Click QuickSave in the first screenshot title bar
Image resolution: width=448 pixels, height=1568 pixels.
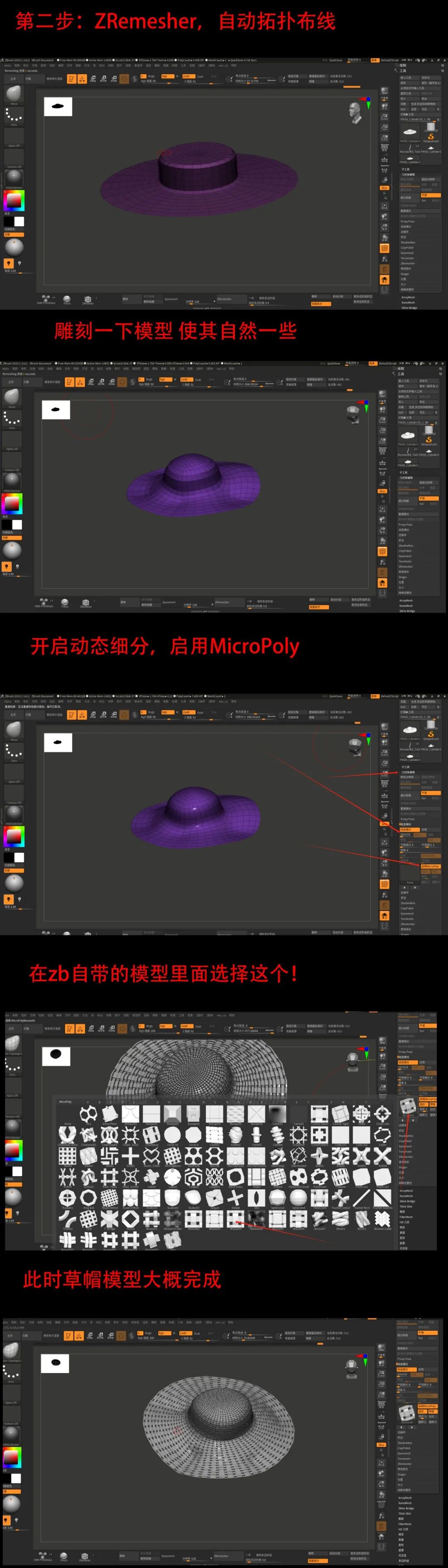click(x=336, y=60)
